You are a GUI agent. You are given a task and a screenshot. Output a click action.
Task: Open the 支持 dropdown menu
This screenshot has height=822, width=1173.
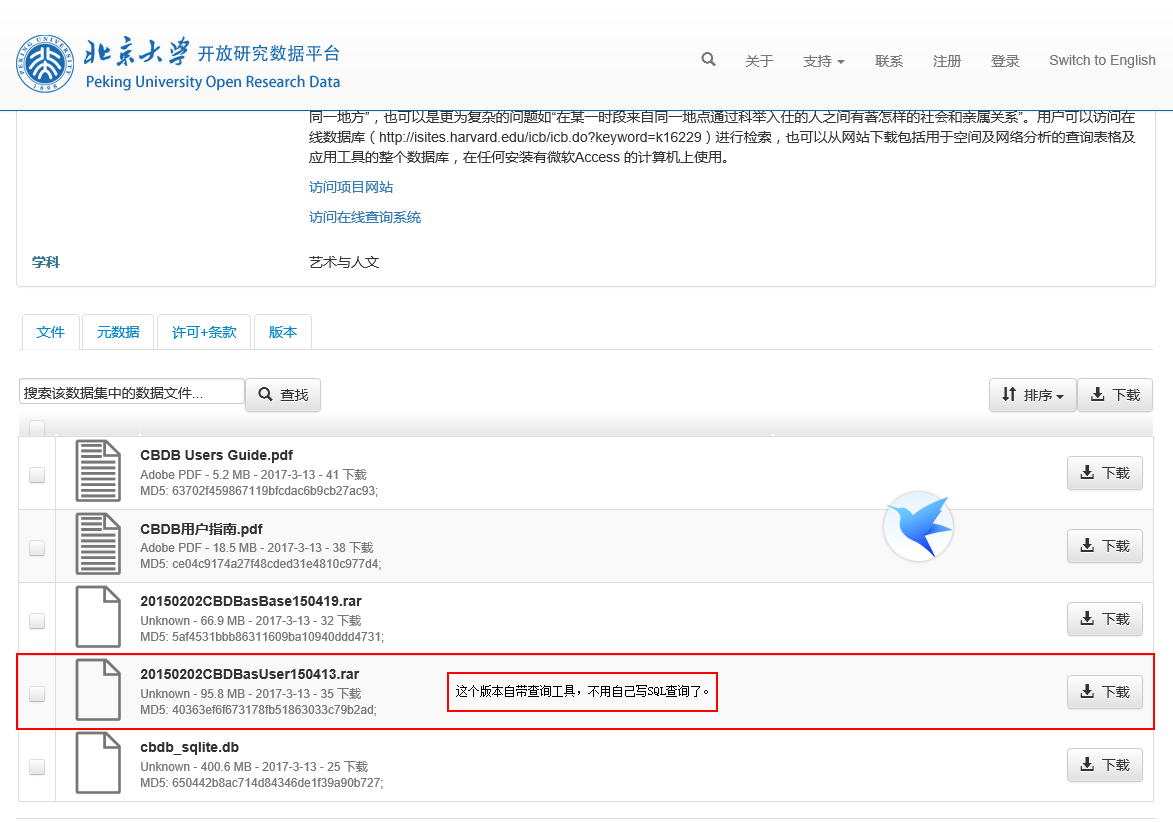click(823, 60)
